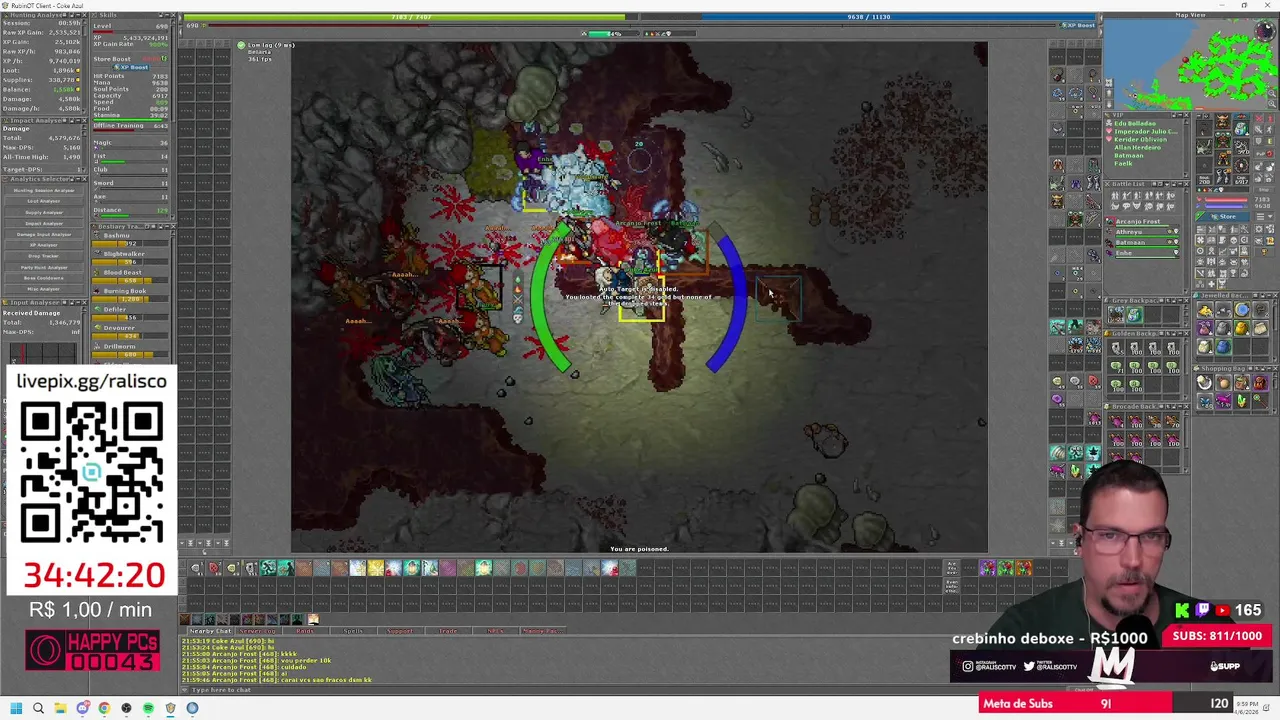Open the Trade chat tab
1280x720 pixels.
pyautogui.click(x=447, y=631)
